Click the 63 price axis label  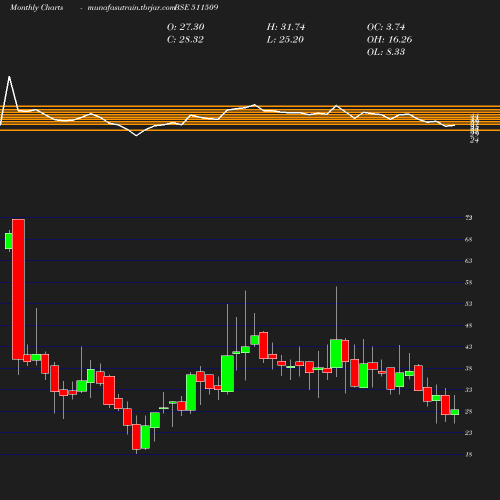point(469,261)
